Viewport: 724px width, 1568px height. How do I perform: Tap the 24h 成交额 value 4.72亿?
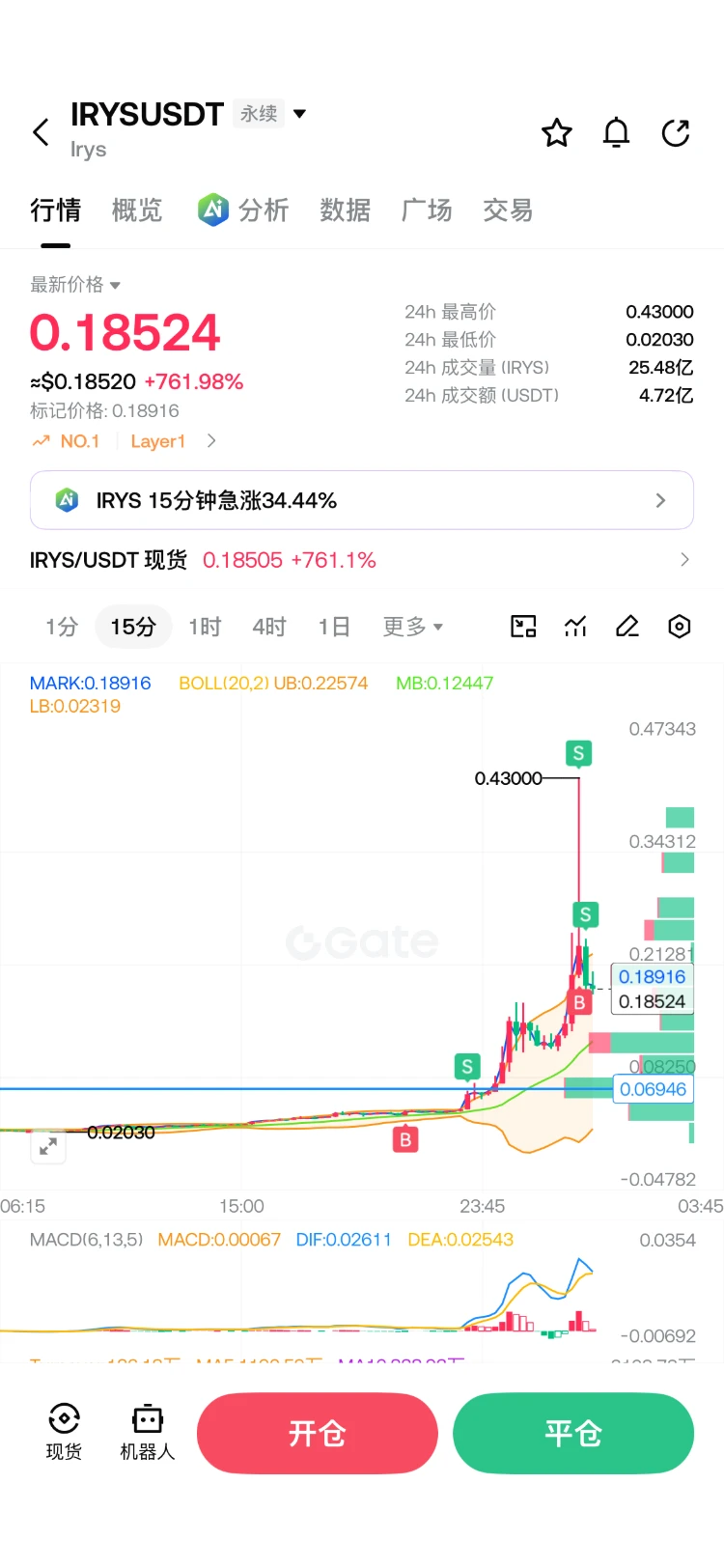[x=666, y=395]
